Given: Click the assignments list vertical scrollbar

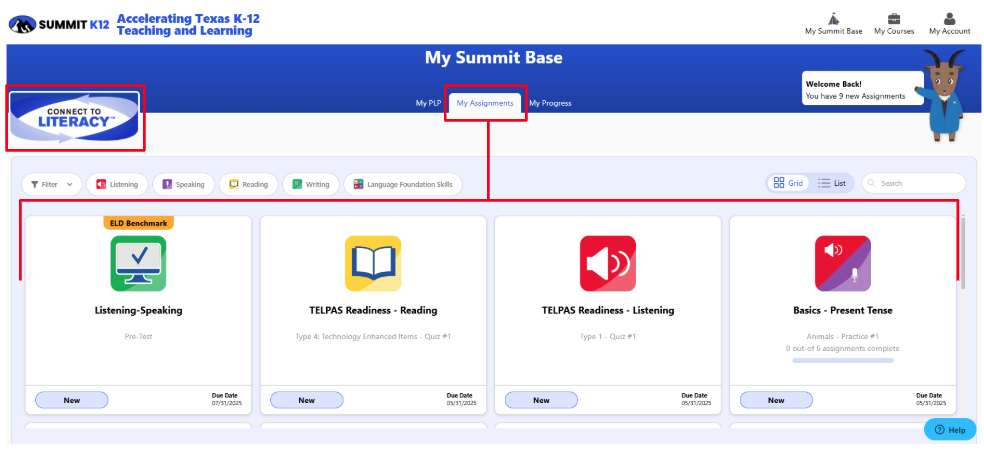Looking at the screenshot, I should pos(963,251).
